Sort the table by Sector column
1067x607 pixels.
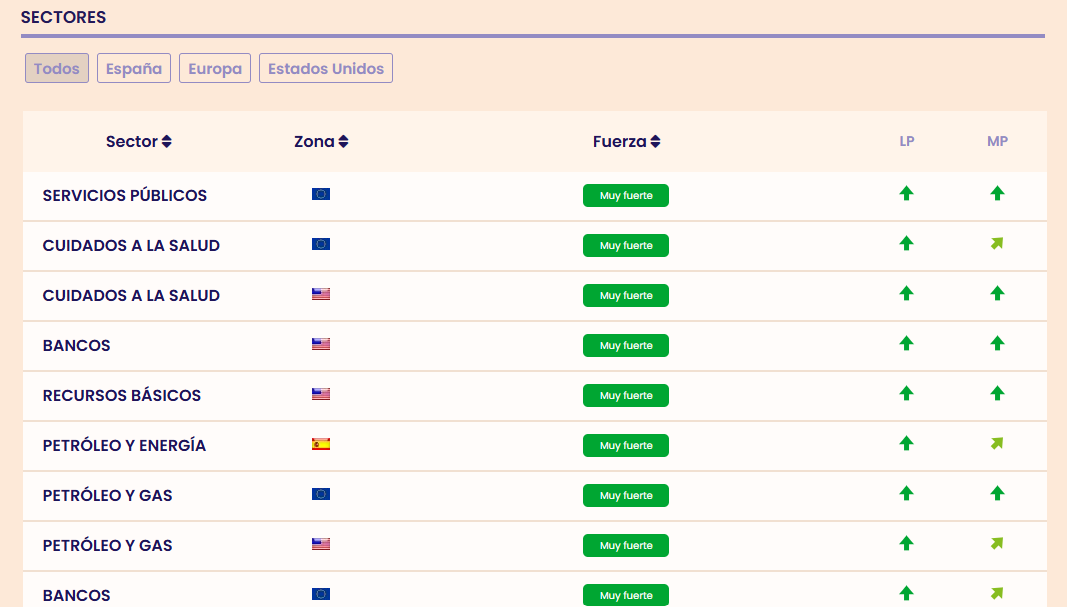click(139, 142)
